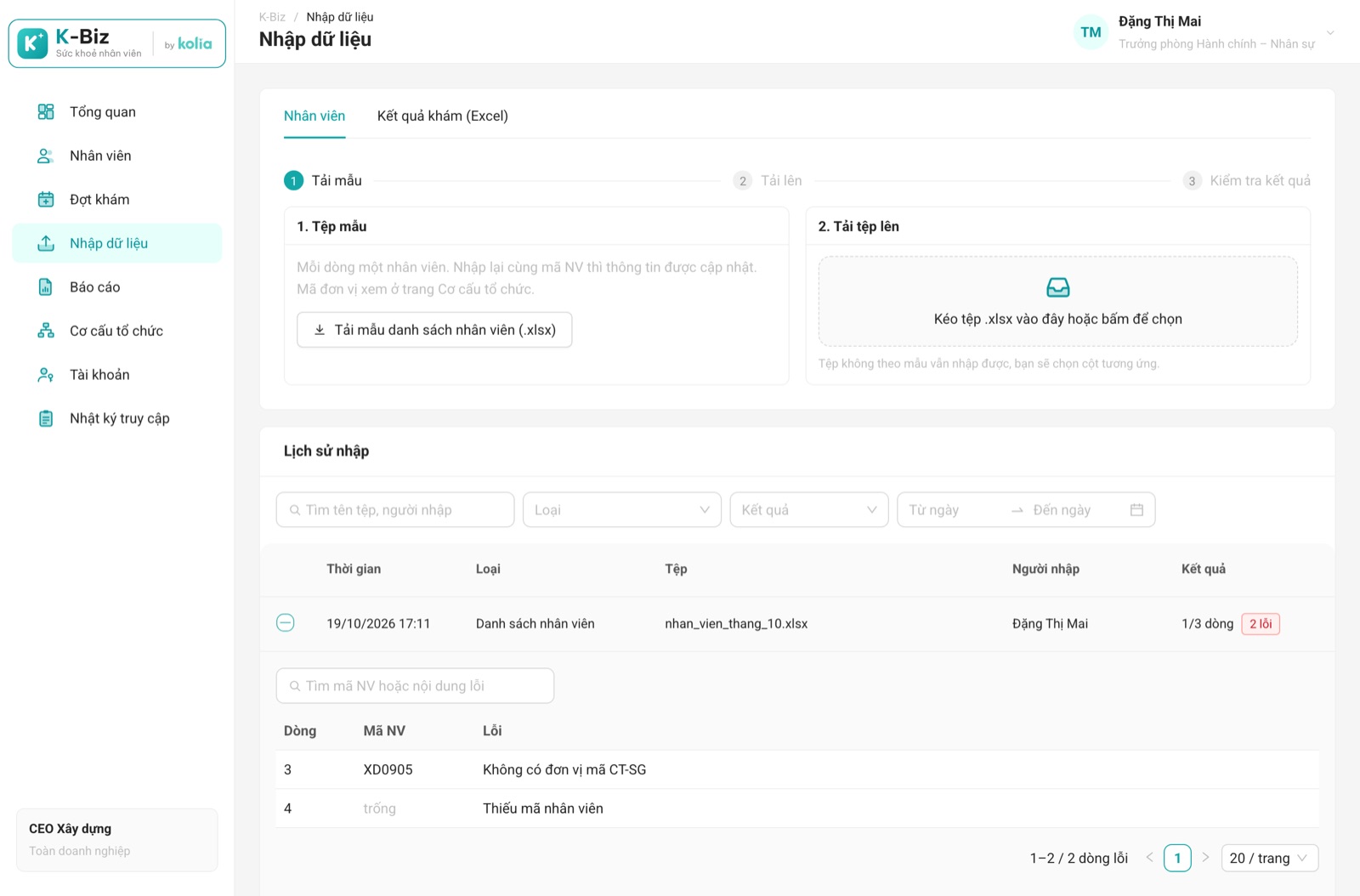Click the K-Biz logo icon
The height and width of the screenshot is (896, 1360).
(x=32, y=43)
